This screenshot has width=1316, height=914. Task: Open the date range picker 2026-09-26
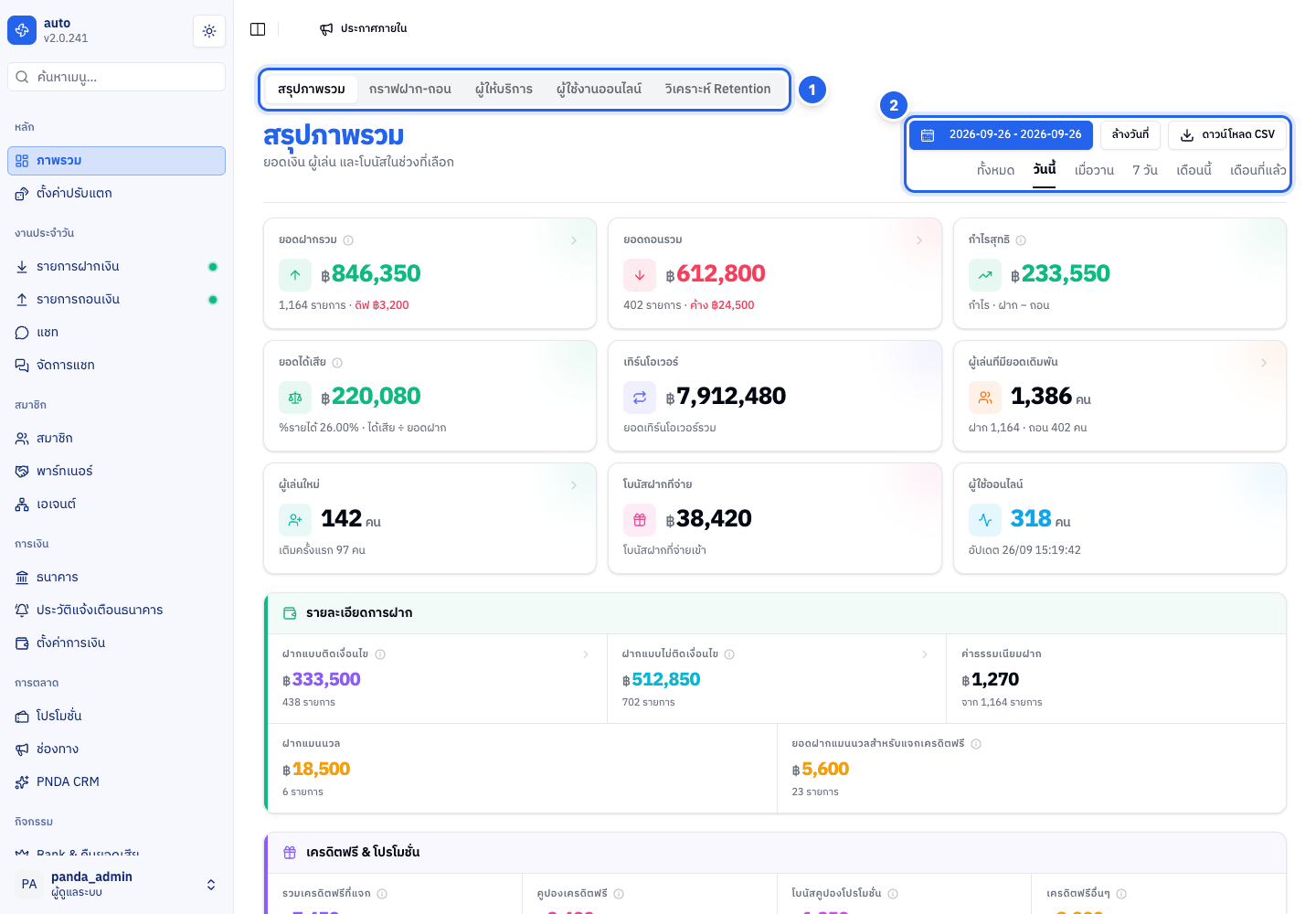click(x=1001, y=135)
